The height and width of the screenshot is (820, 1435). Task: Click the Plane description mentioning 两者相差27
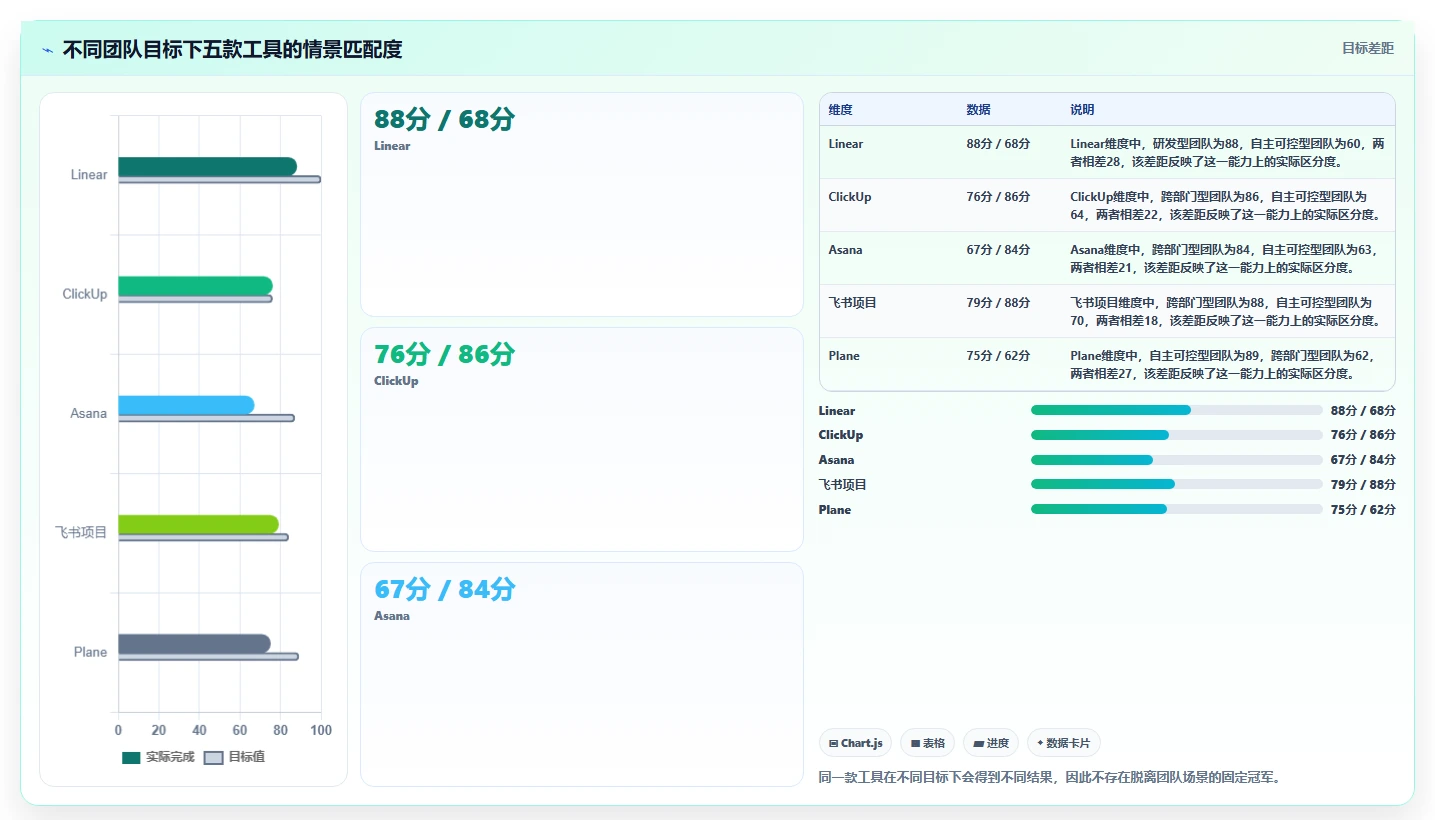click(x=1227, y=365)
